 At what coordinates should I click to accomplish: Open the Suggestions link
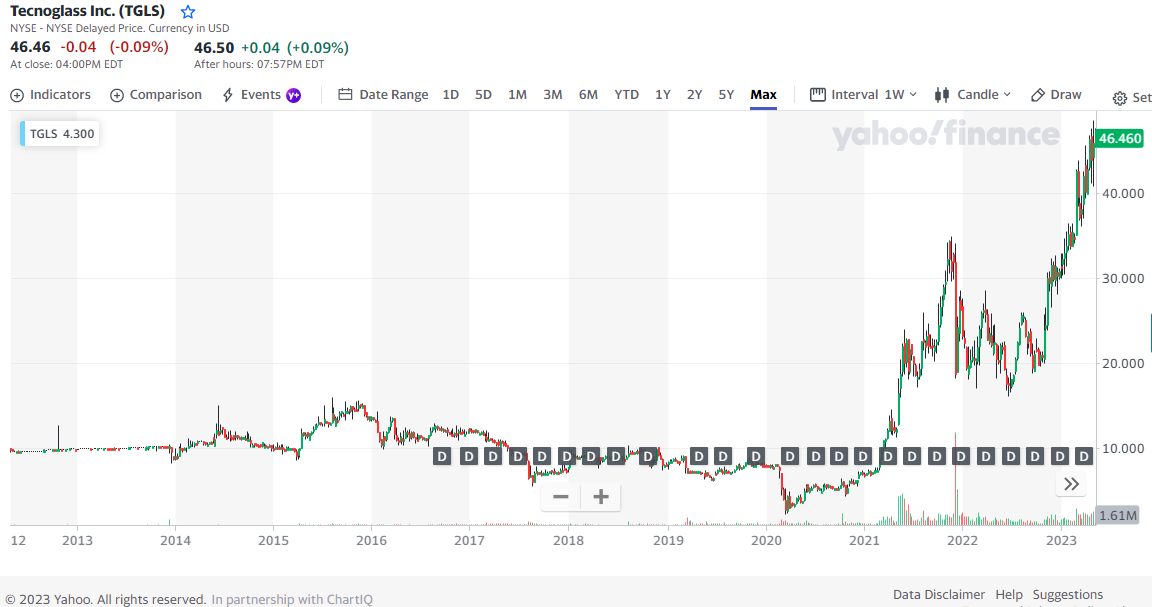click(x=1068, y=595)
